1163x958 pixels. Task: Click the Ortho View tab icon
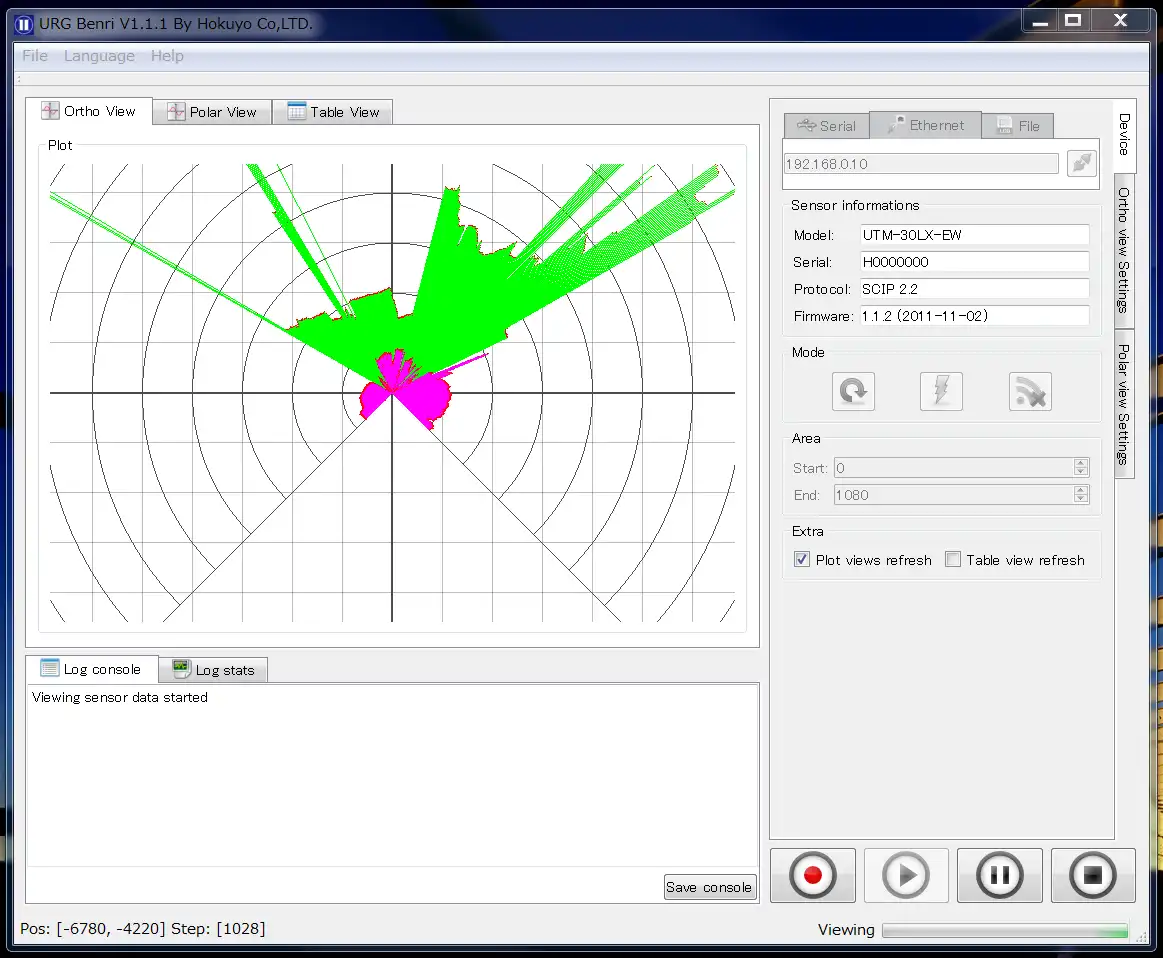(x=50, y=111)
